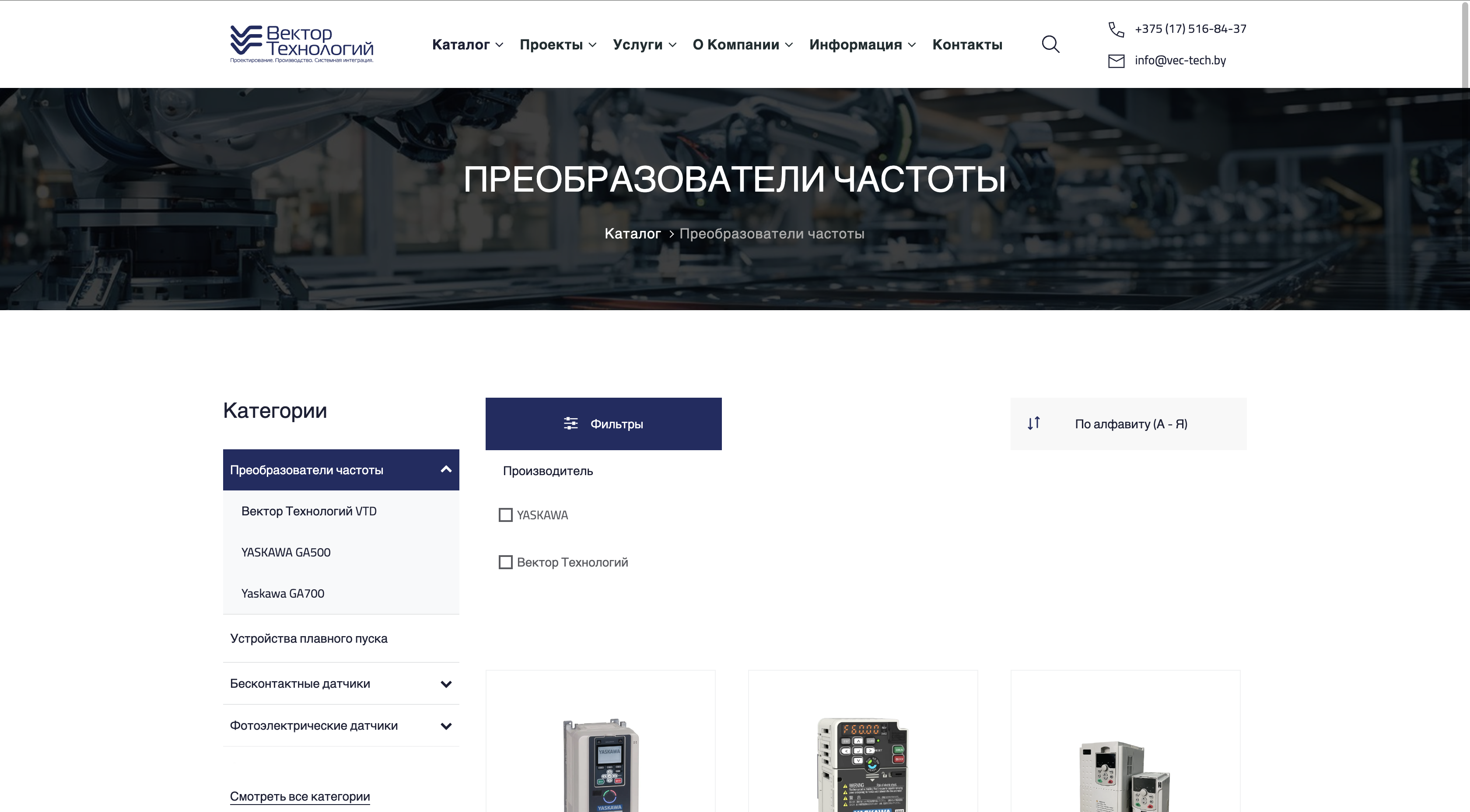Click the search magnifier icon
Viewport: 1470px width, 812px height.
point(1050,45)
